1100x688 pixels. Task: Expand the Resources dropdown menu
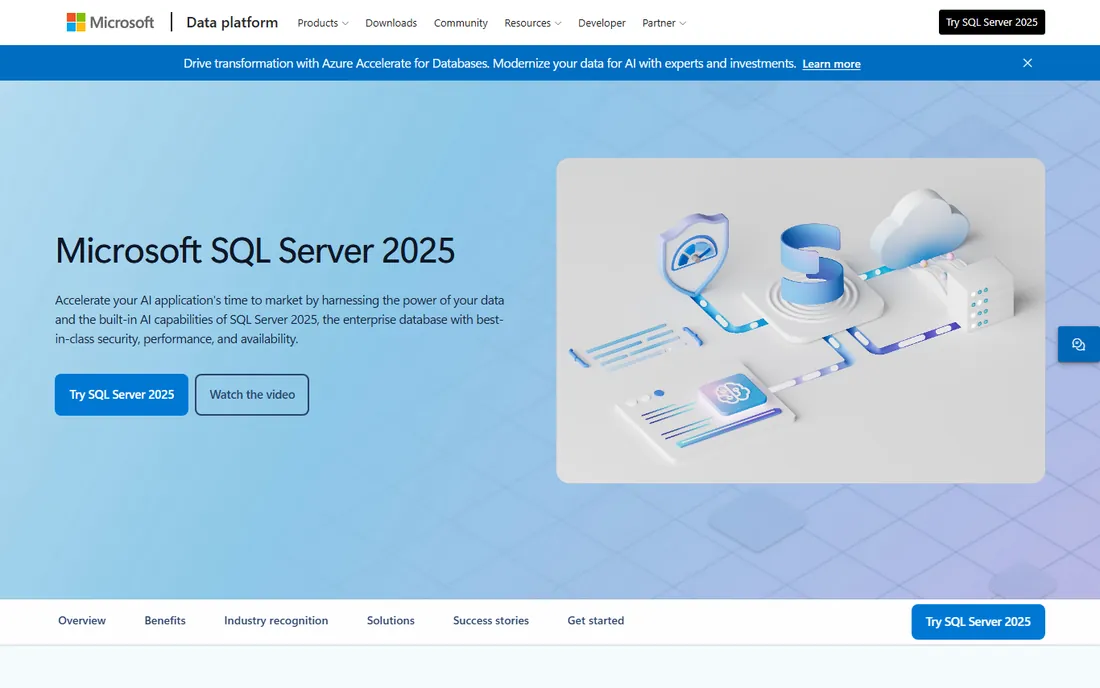click(x=532, y=23)
